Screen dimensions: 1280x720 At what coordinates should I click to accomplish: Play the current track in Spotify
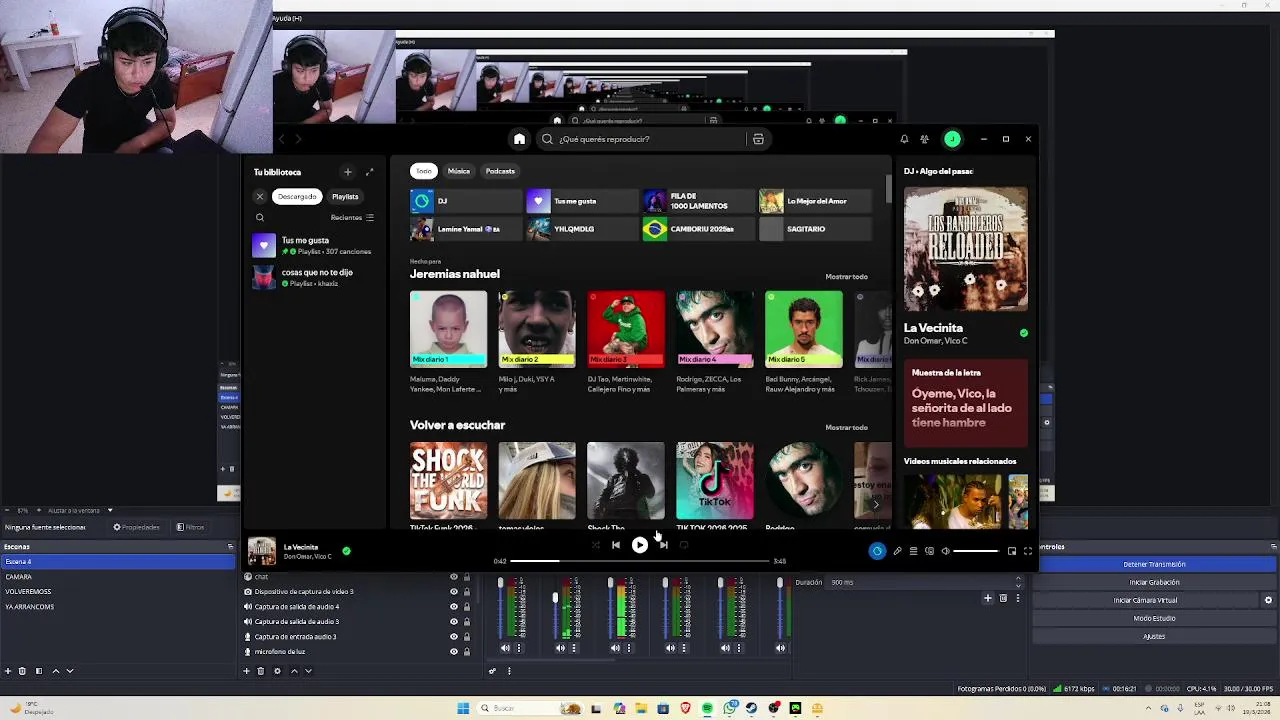[640, 545]
